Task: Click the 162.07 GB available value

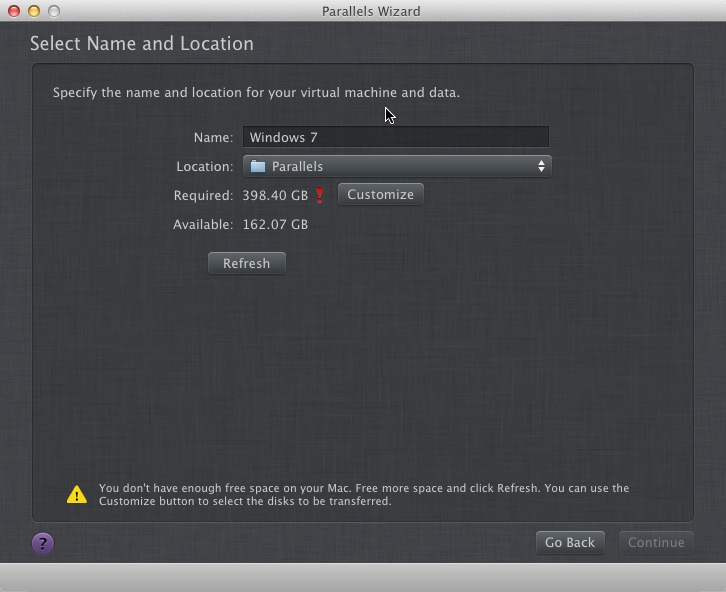Action: point(275,224)
